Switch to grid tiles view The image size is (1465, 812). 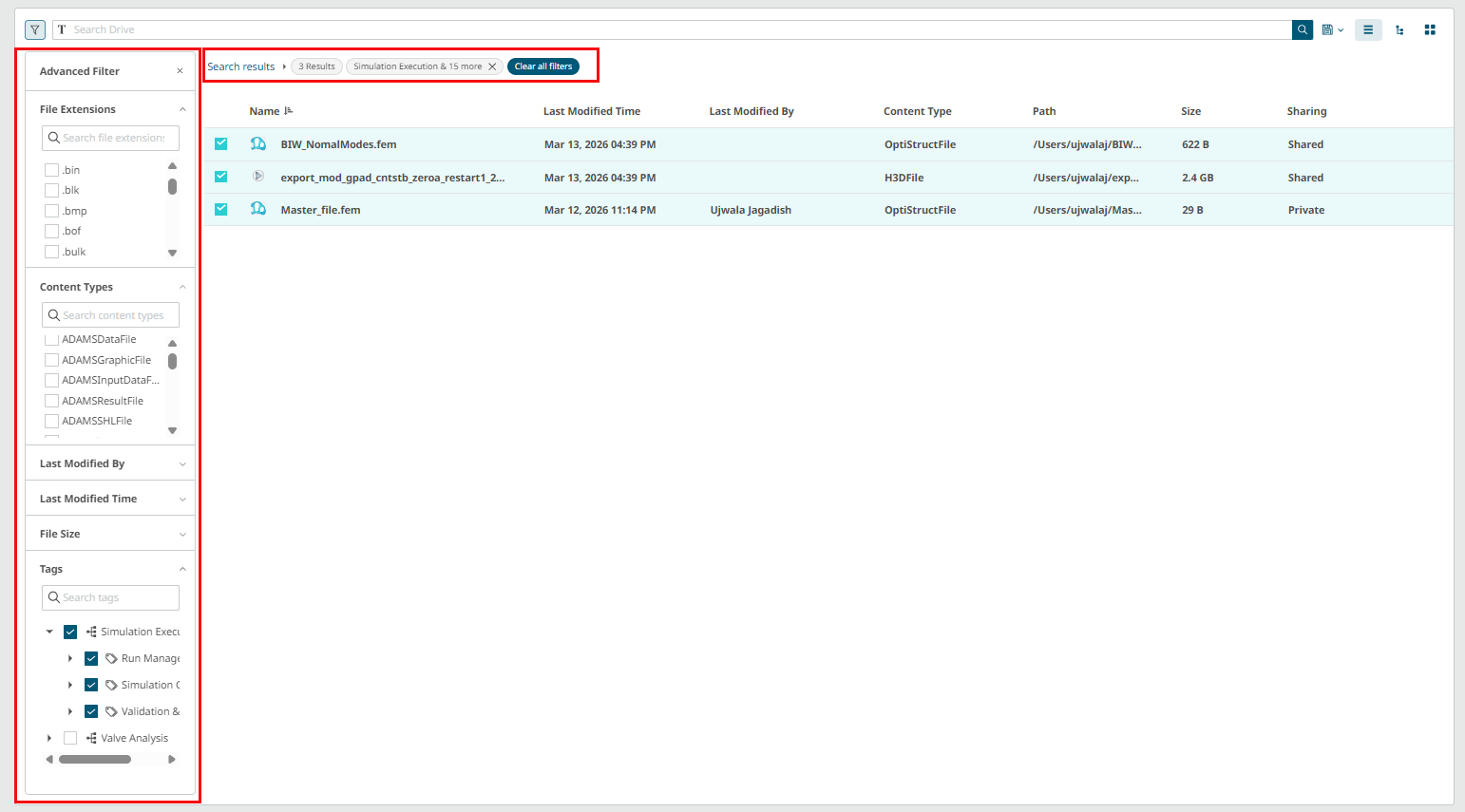click(1430, 29)
